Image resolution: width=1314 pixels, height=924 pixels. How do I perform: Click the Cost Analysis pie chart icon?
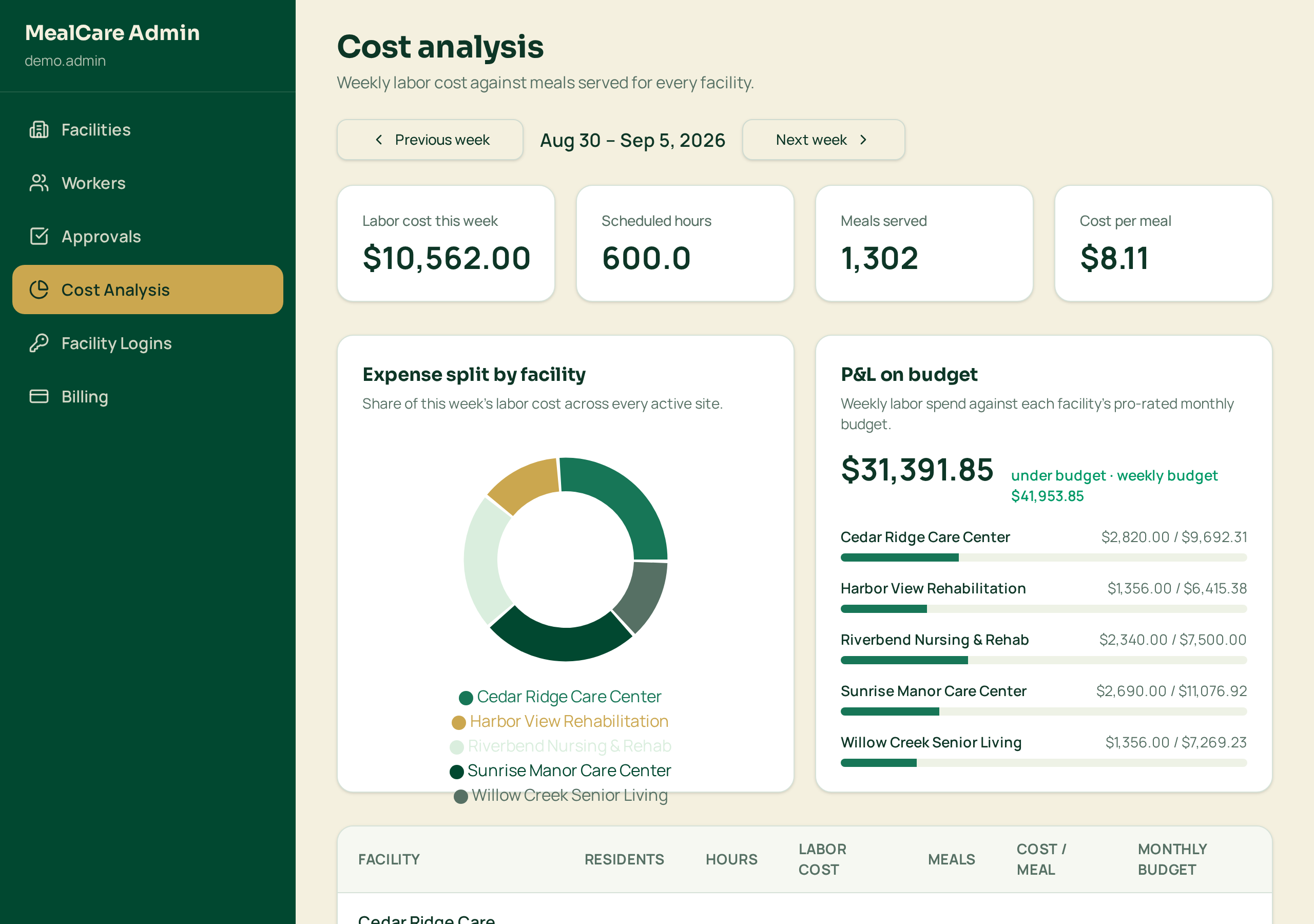click(x=39, y=290)
